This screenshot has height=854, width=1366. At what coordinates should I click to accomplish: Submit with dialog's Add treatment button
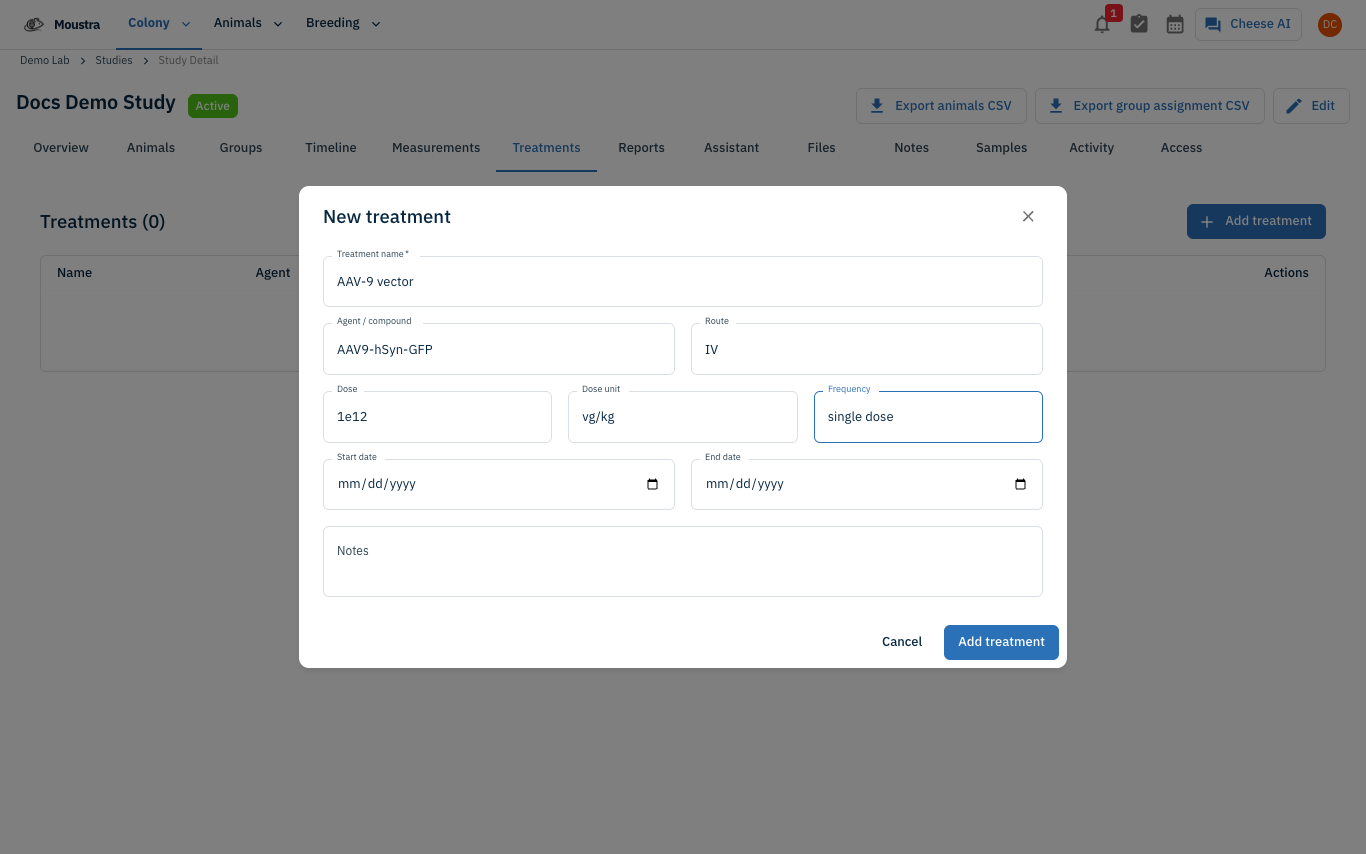[x=1001, y=642]
